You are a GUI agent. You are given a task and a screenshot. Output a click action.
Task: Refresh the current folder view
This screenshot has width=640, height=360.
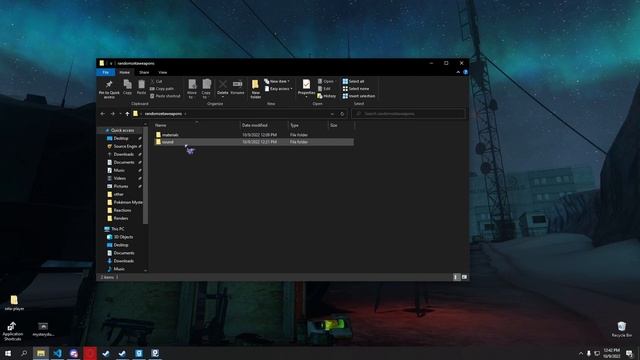pyautogui.click(x=342, y=114)
